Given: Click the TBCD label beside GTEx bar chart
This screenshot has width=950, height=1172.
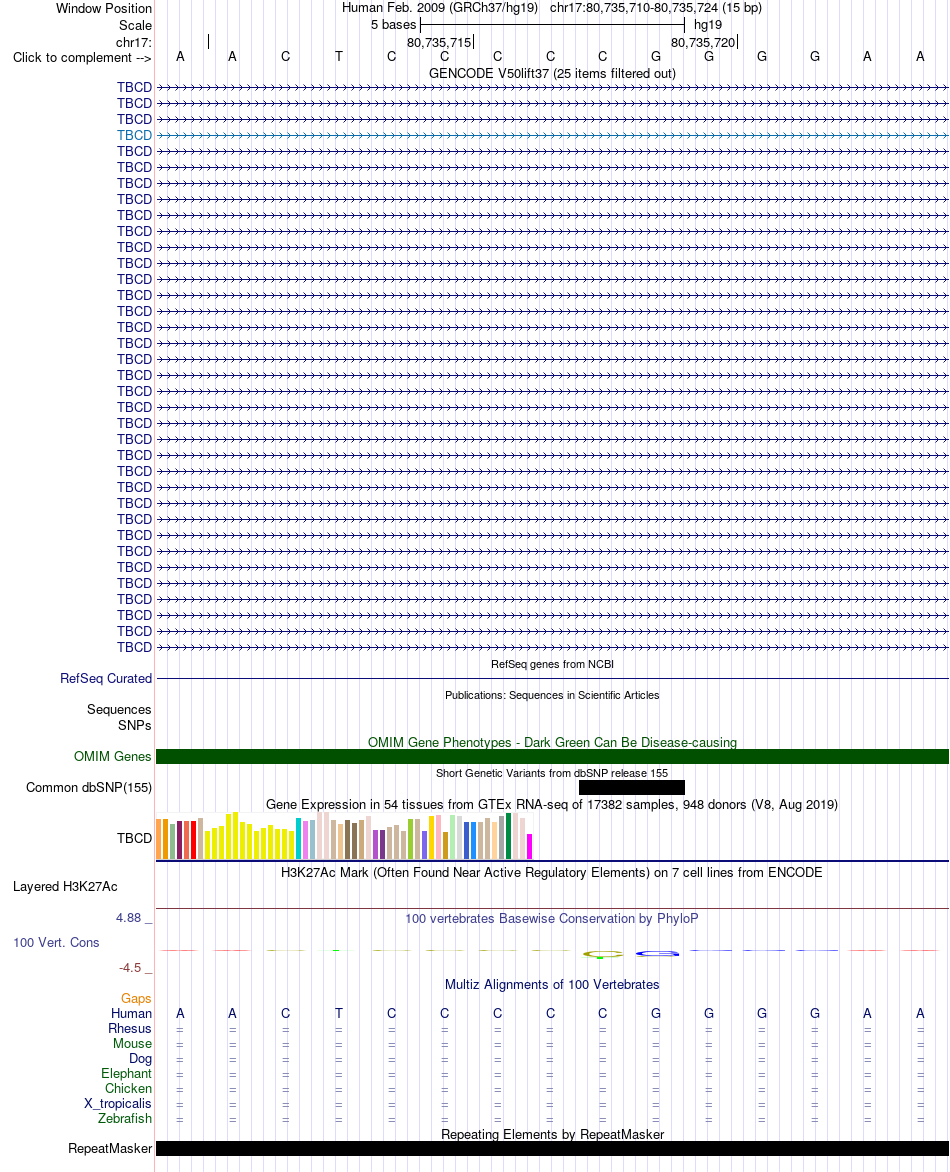Looking at the screenshot, I should [x=134, y=839].
